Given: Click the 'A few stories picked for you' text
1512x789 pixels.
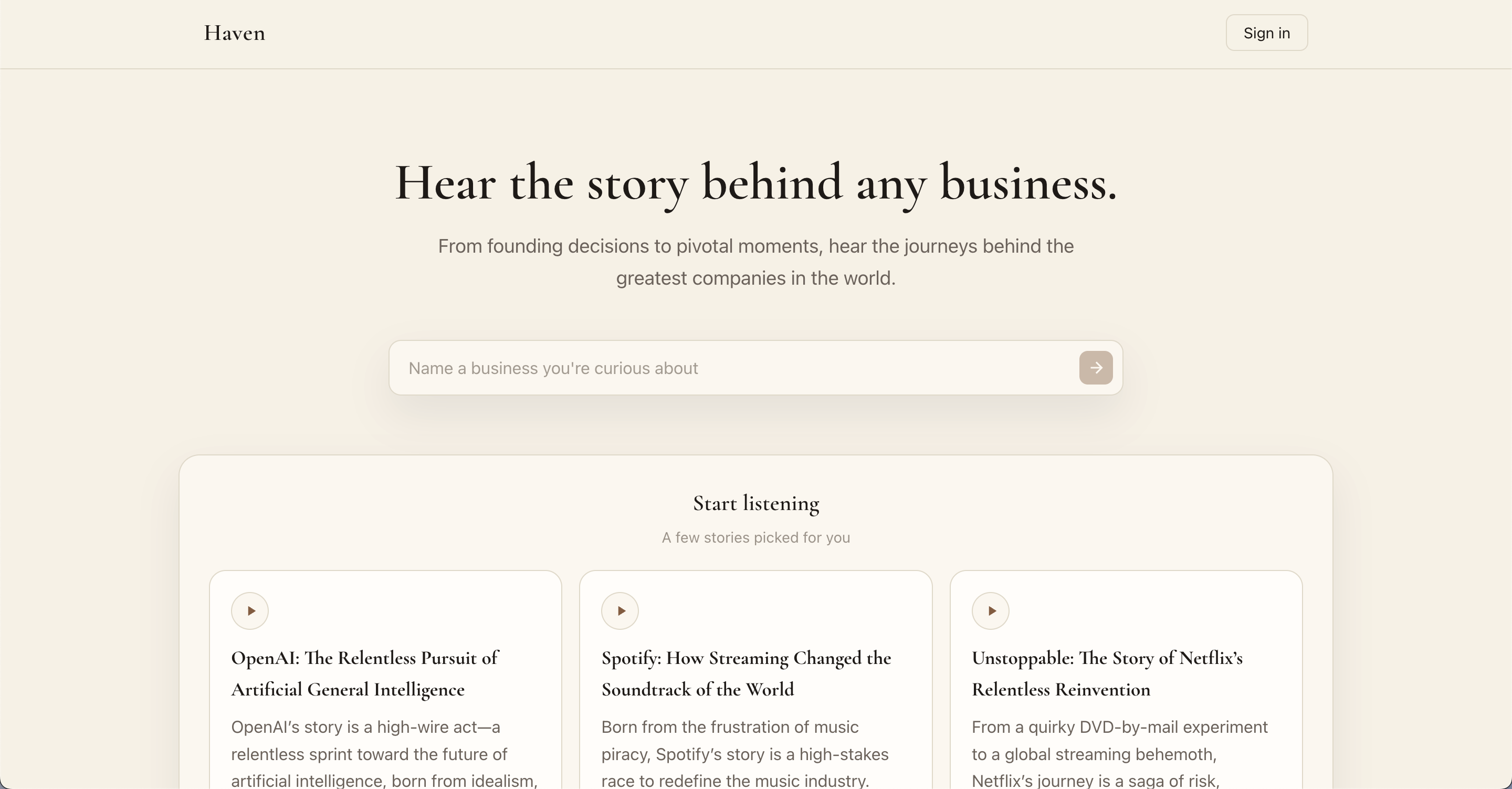Looking at the screenshot, I should 755,537.
